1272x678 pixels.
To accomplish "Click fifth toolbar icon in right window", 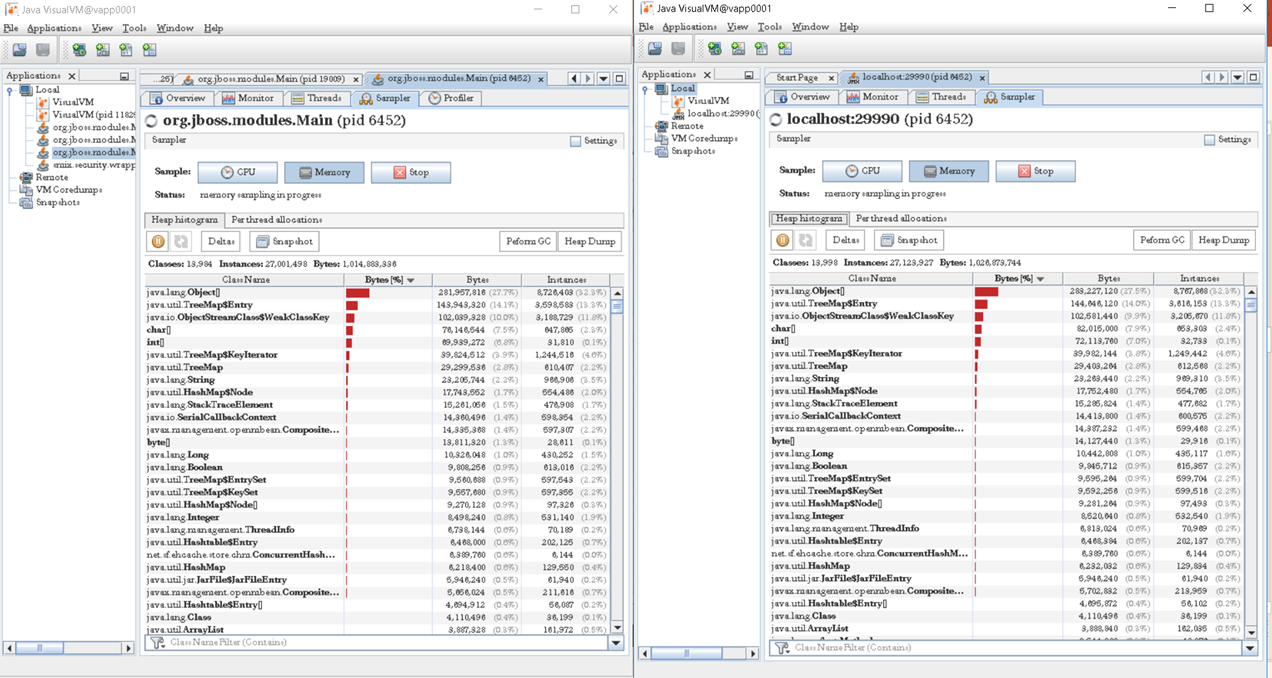I will 762,48.
